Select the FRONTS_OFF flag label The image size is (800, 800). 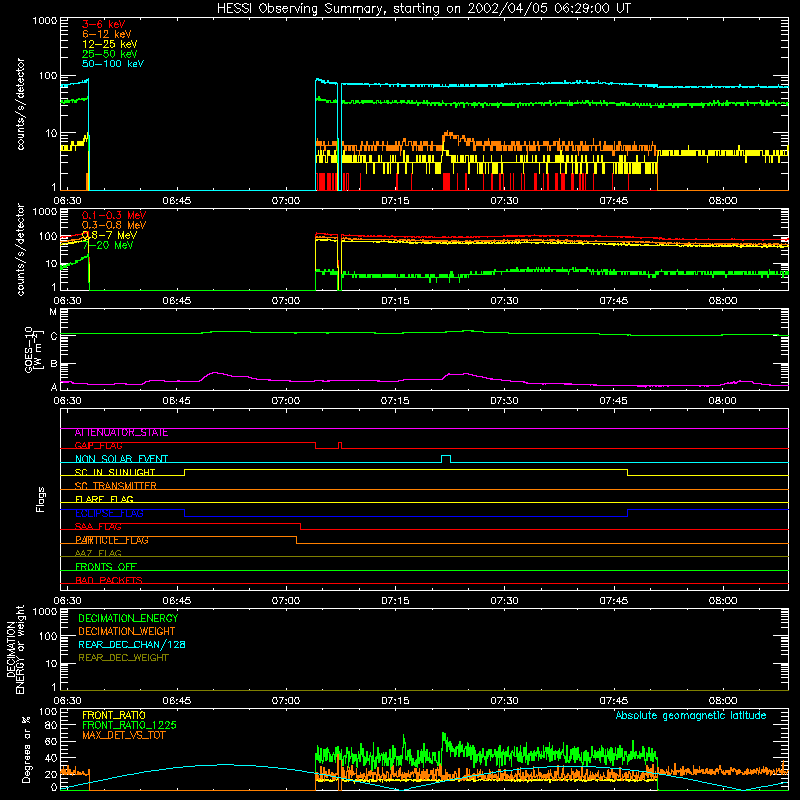(106, 567)
